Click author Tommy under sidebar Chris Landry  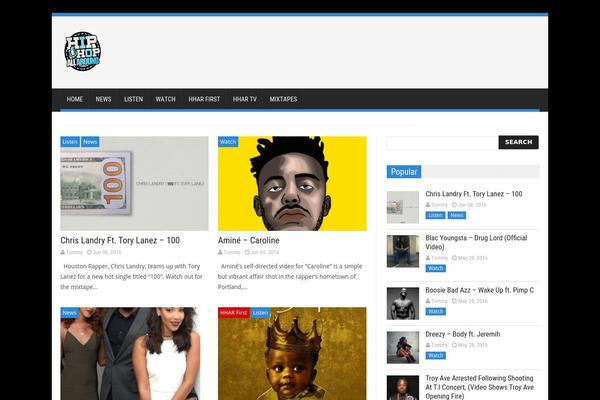[439, 205]
